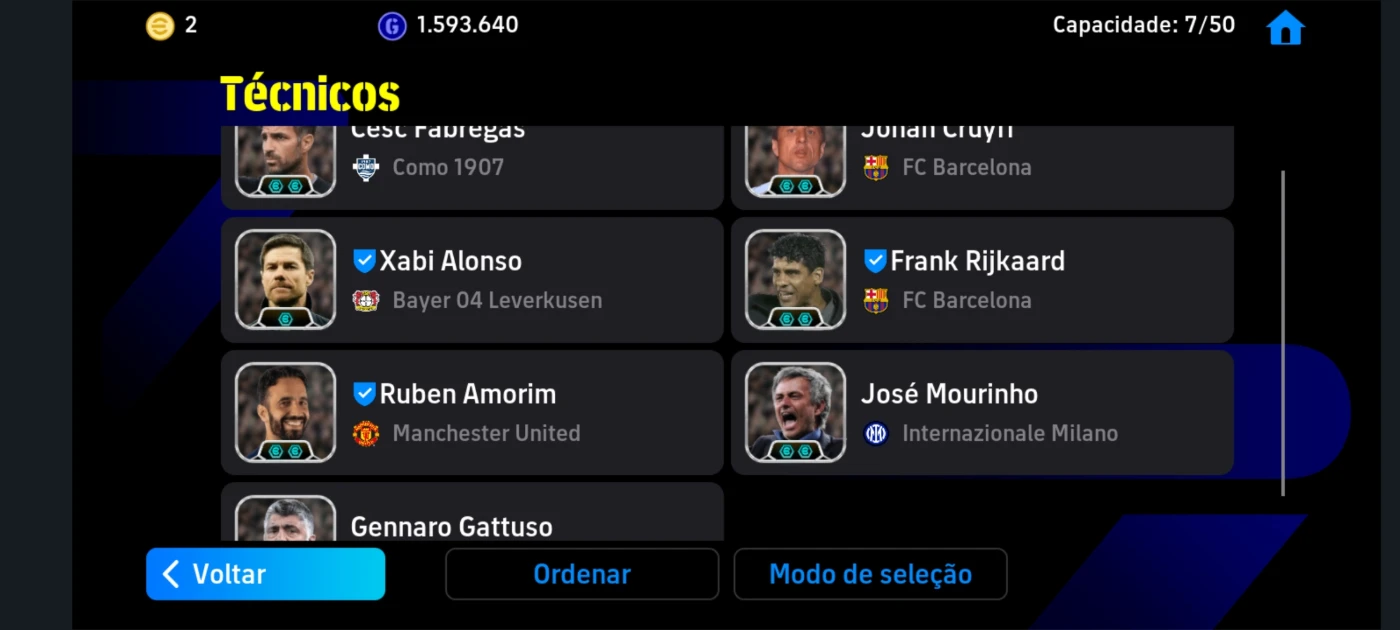Click Bayer 04 Leverkusen club crest
This screenshot has height=630, width=1400.
pyautogui.click(x=366, y=300)
